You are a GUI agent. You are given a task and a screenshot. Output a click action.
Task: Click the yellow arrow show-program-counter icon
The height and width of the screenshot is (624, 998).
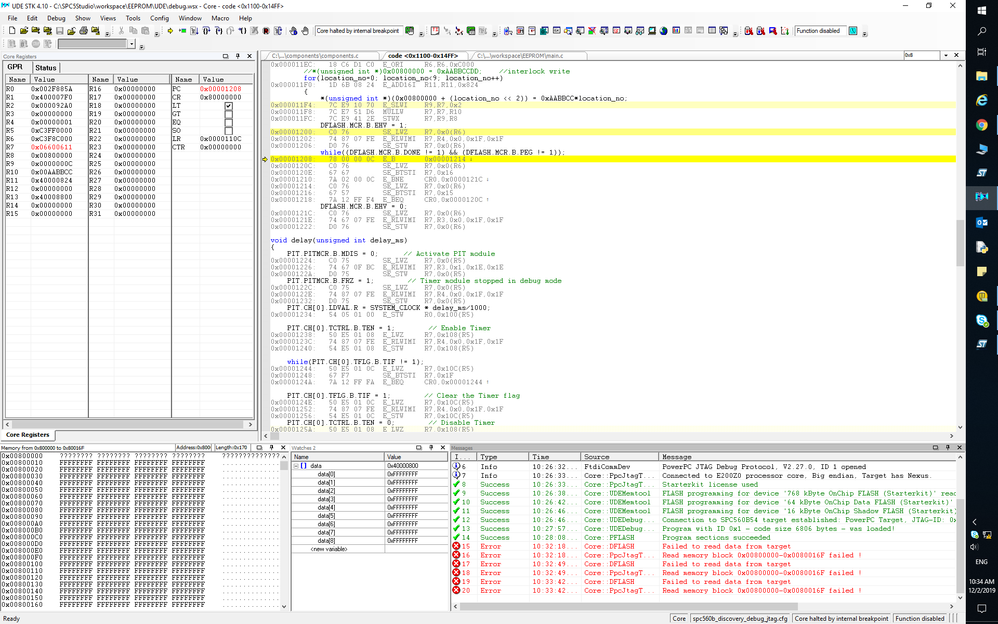(x=170, y=31)
